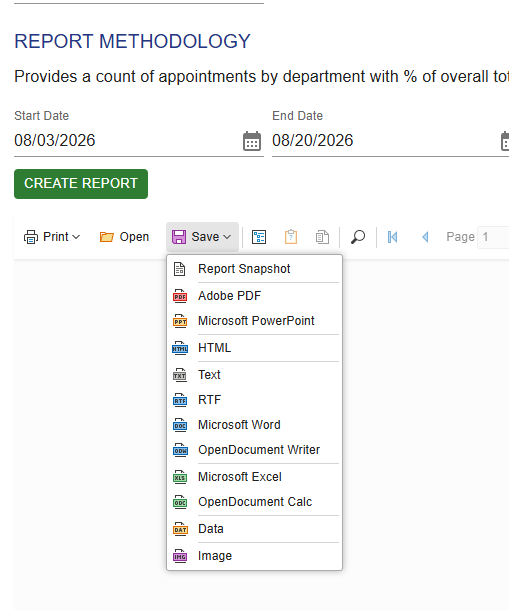Click the CREATE REPORT button
The image size is (509, 610).
[81, 184]
